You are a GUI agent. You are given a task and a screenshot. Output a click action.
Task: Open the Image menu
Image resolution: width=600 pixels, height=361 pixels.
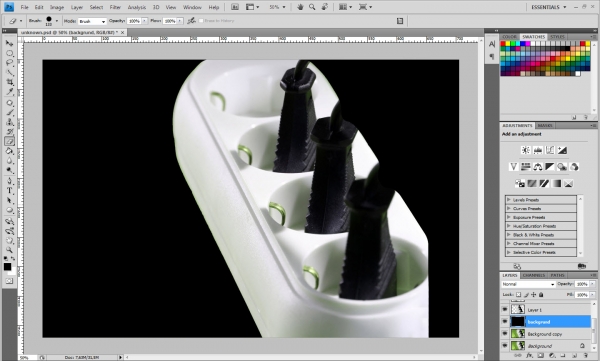(57, 7)
